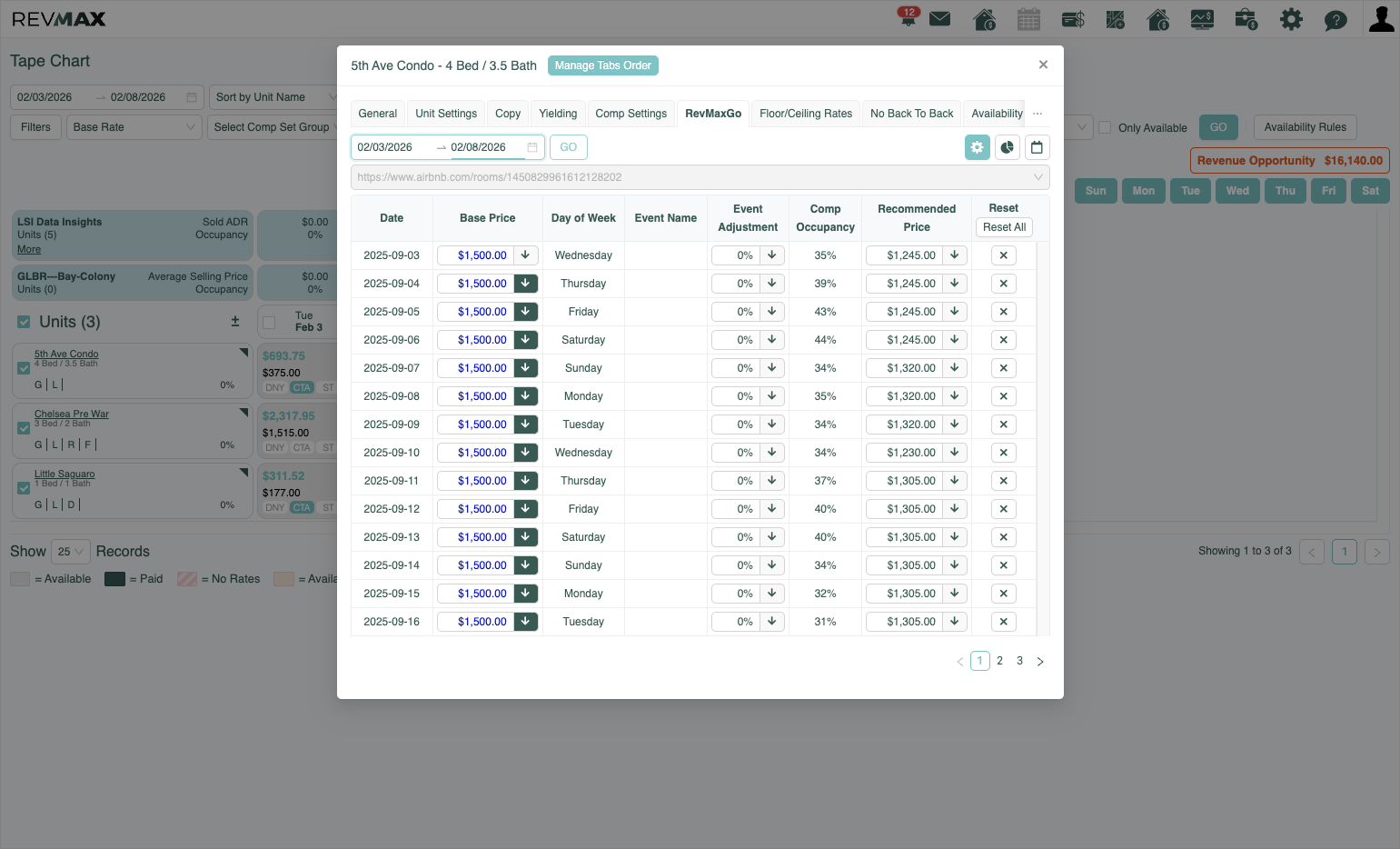Open the pie chart view icon

[x=1008, y=147]
